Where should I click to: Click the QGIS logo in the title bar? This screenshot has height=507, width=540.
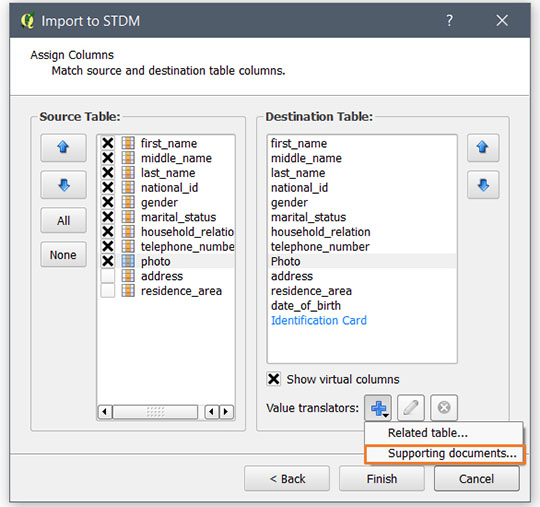click(27, 21)
